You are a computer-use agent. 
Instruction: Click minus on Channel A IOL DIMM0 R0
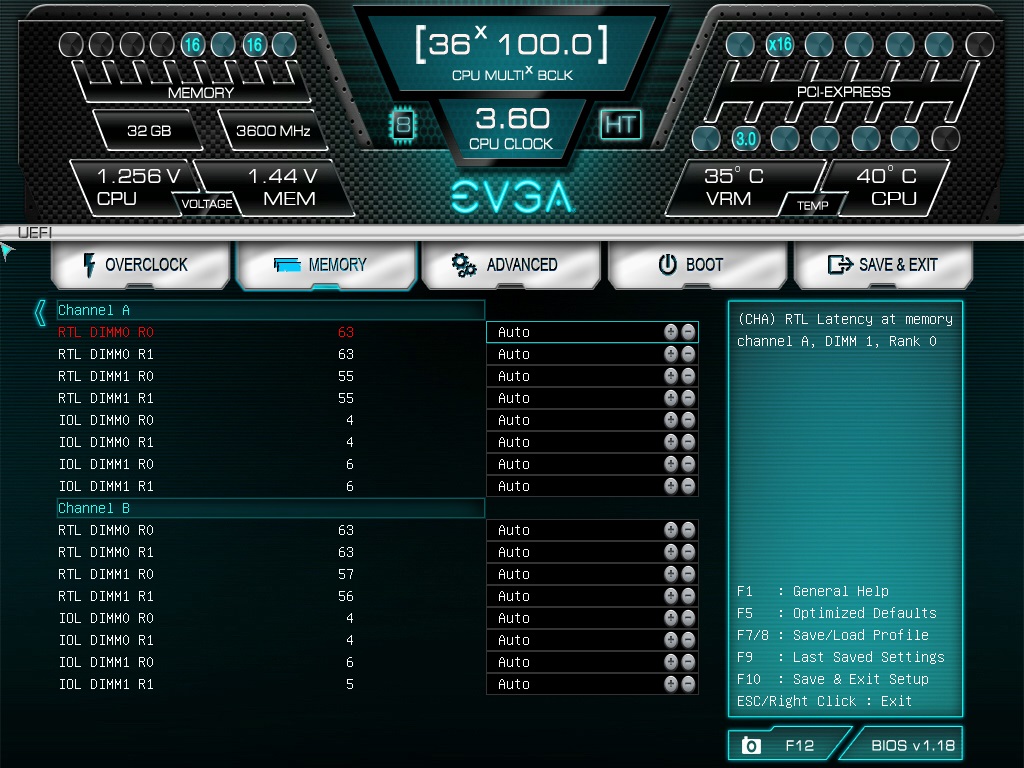[688, 420]
